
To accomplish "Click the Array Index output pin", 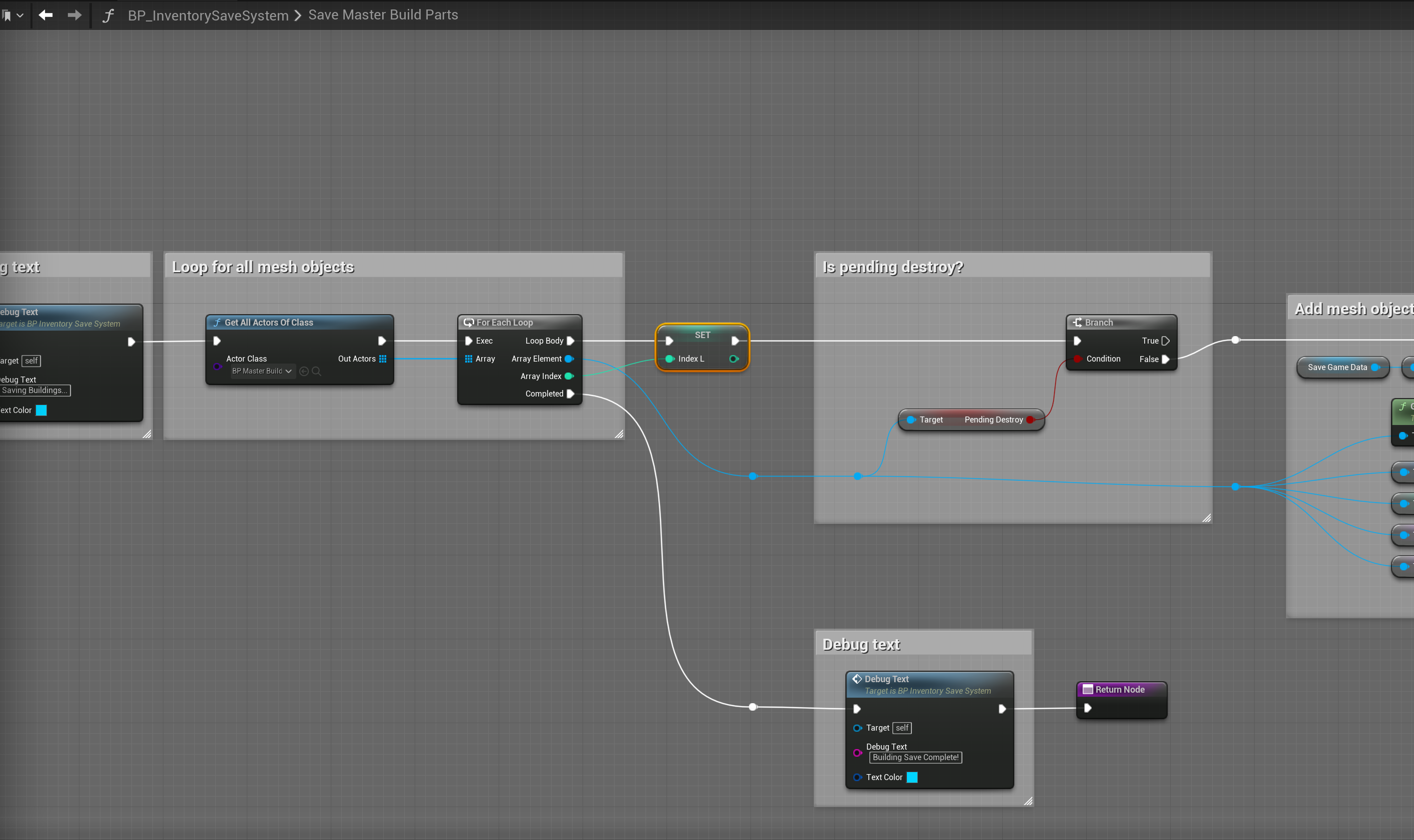I will click(569, 376).
